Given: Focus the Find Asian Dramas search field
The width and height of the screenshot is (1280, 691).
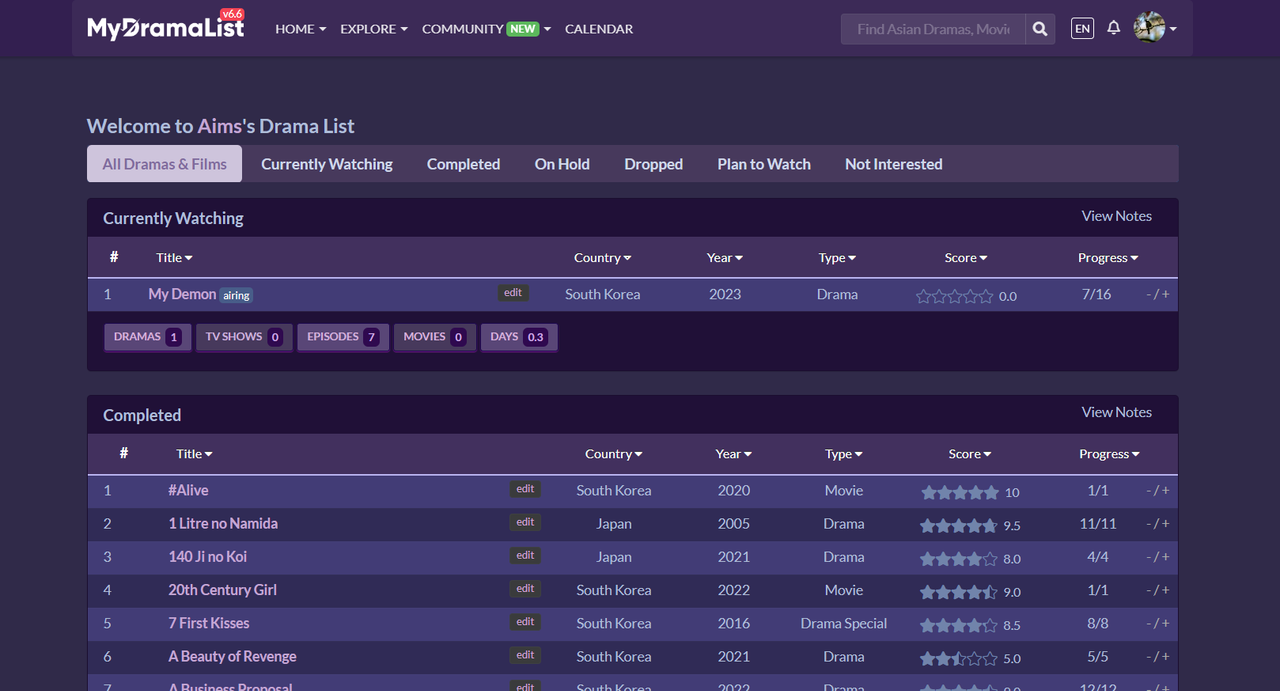Looking at the screenshot, I should pyautogui.click(x=933, y=29).
